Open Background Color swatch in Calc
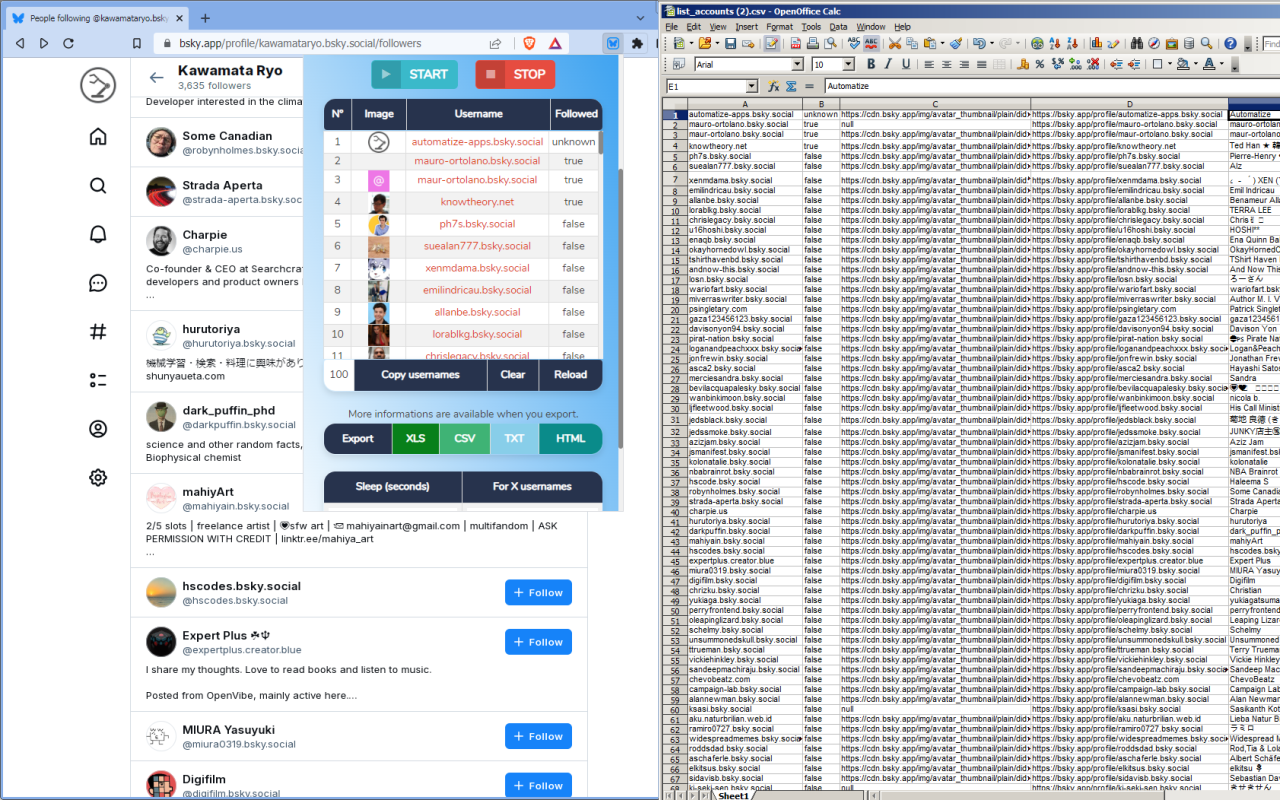1280x800 pixels. click(1182, 64)
